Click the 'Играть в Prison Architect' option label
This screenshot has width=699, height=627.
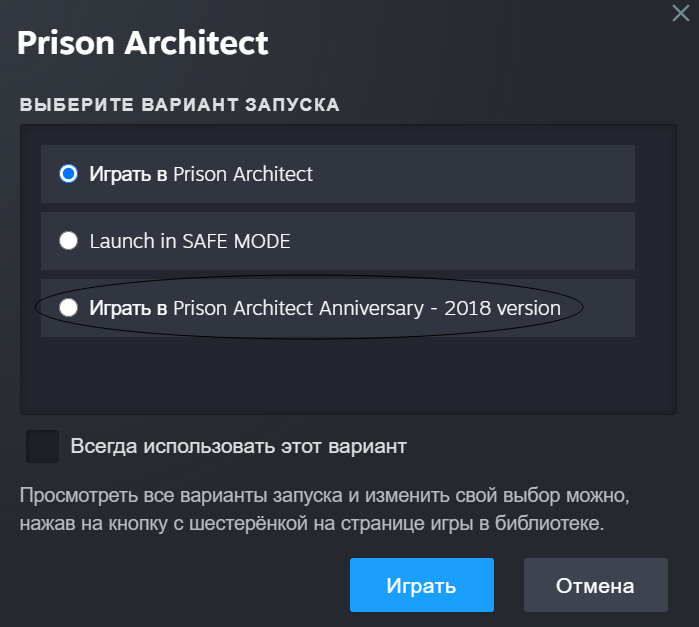pyautogui.click(x=201, y=174)
